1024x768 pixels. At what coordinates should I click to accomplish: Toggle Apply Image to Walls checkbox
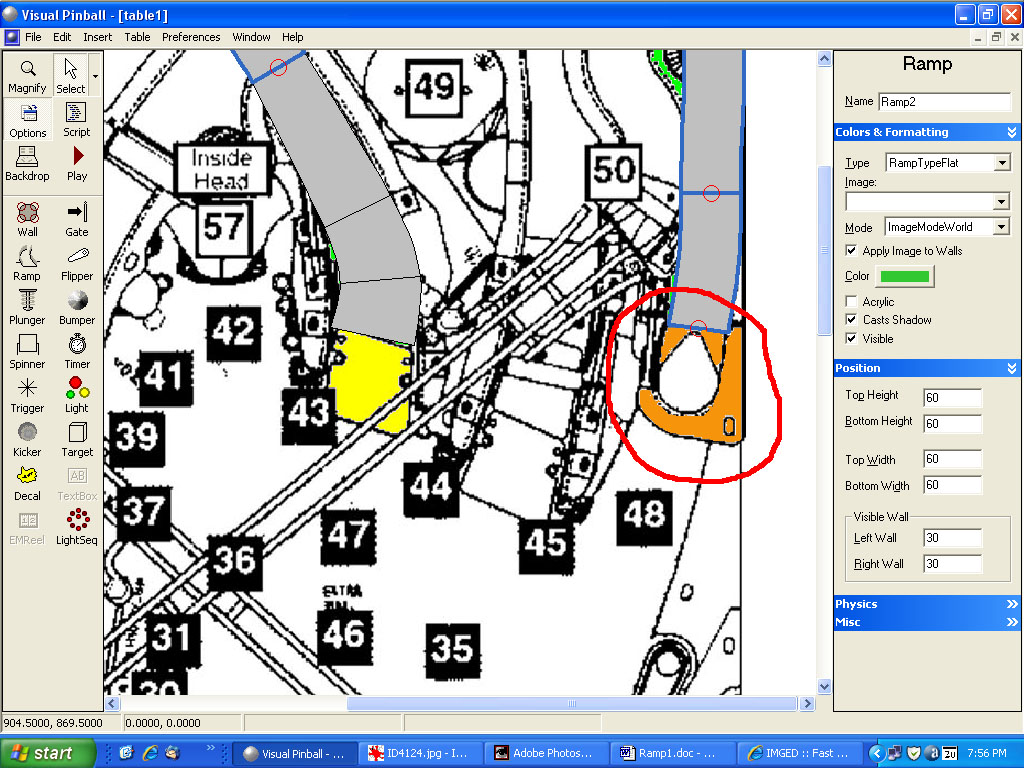pyautogui.click(x=852, y=251)
